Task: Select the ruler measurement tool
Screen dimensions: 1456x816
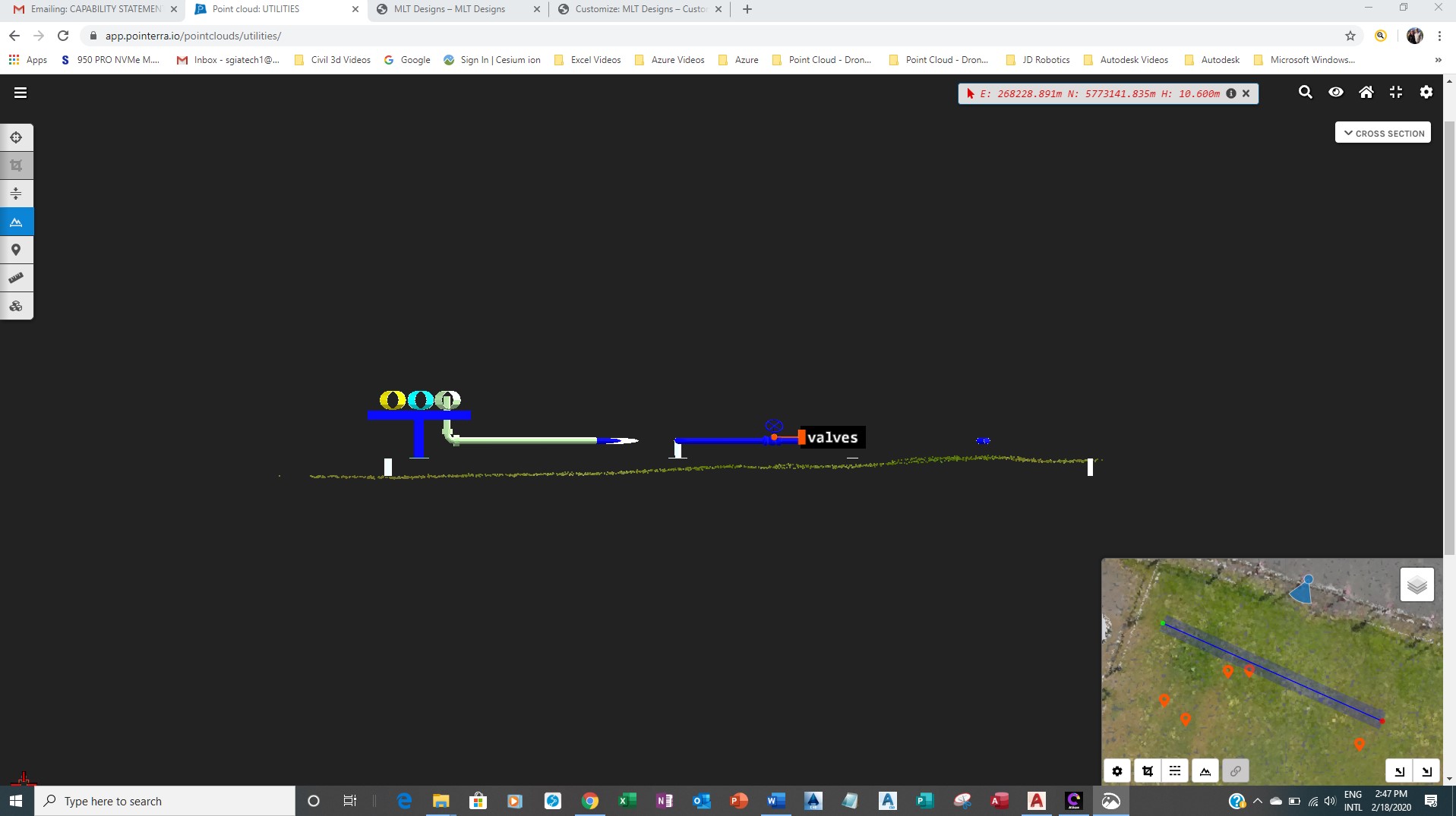Action: click(16, 278)
